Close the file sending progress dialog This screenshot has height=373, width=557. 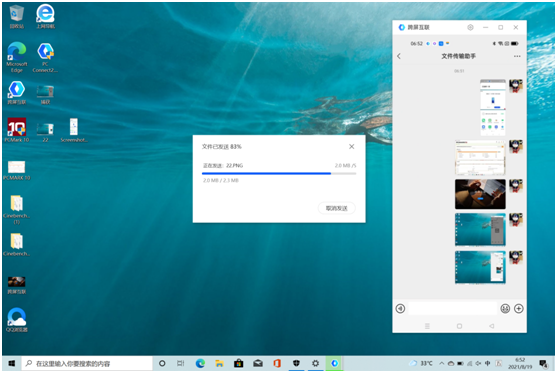pos(351,146)
